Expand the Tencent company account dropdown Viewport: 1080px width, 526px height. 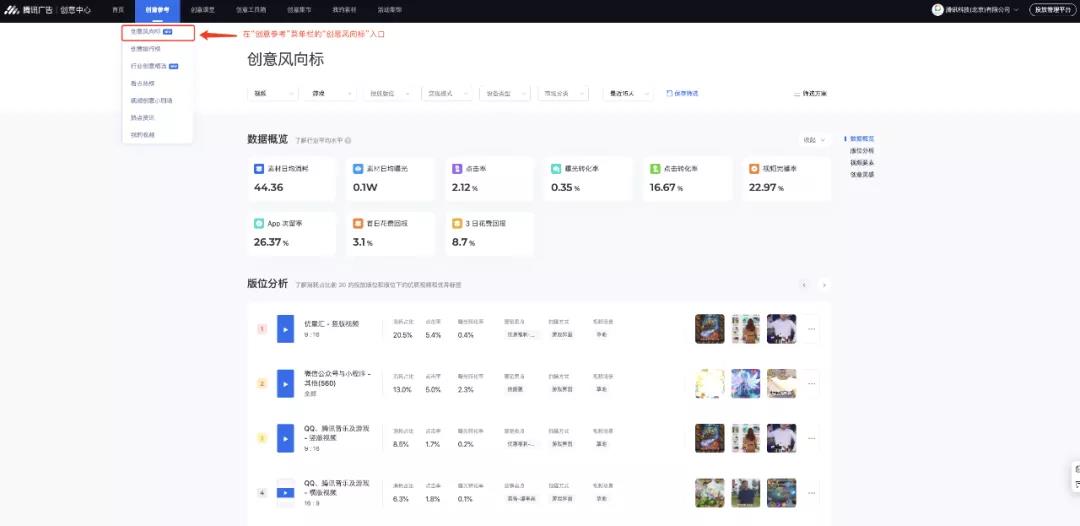(981, 10)
